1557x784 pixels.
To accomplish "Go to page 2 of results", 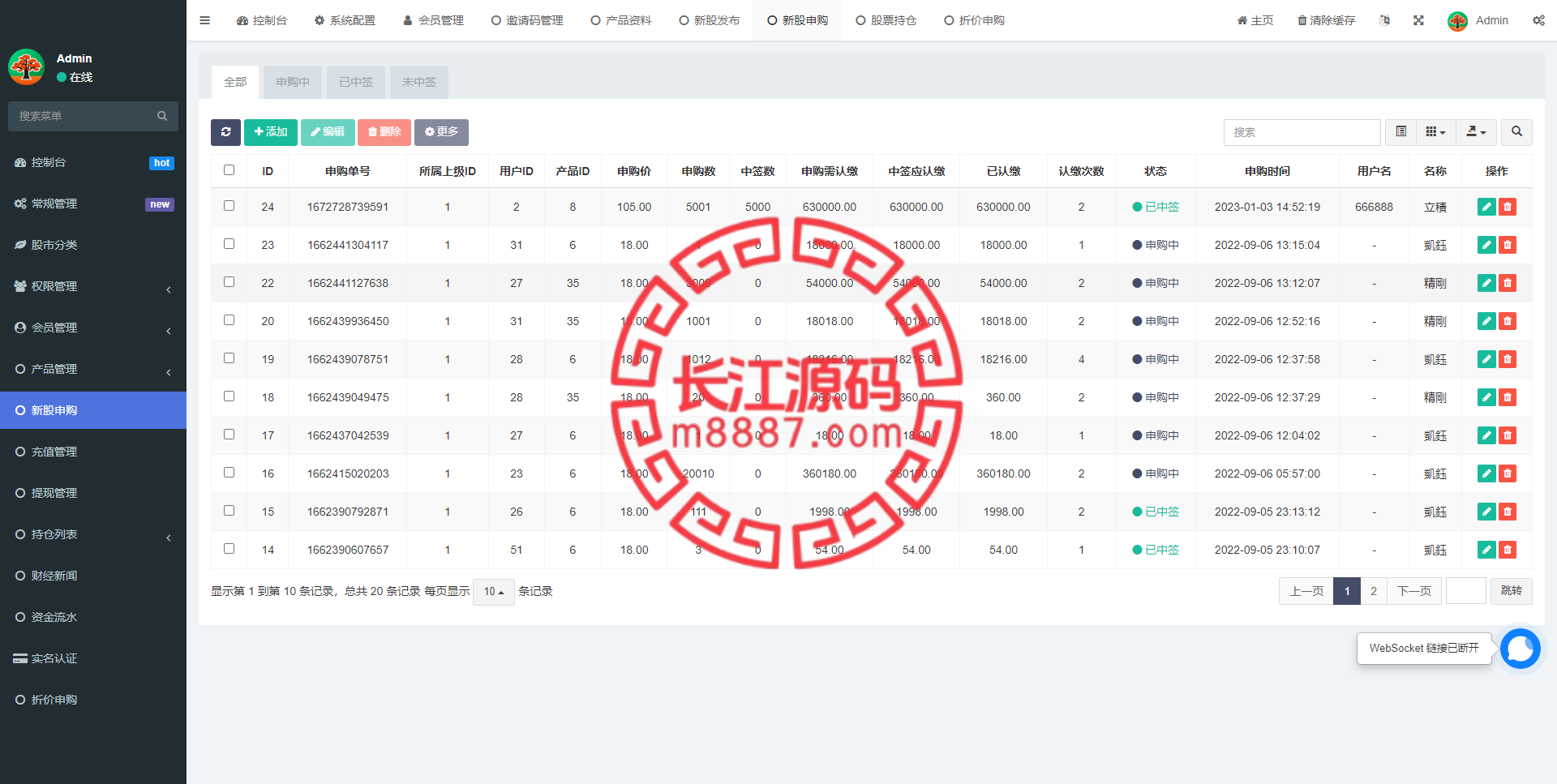I will 1374,591.
